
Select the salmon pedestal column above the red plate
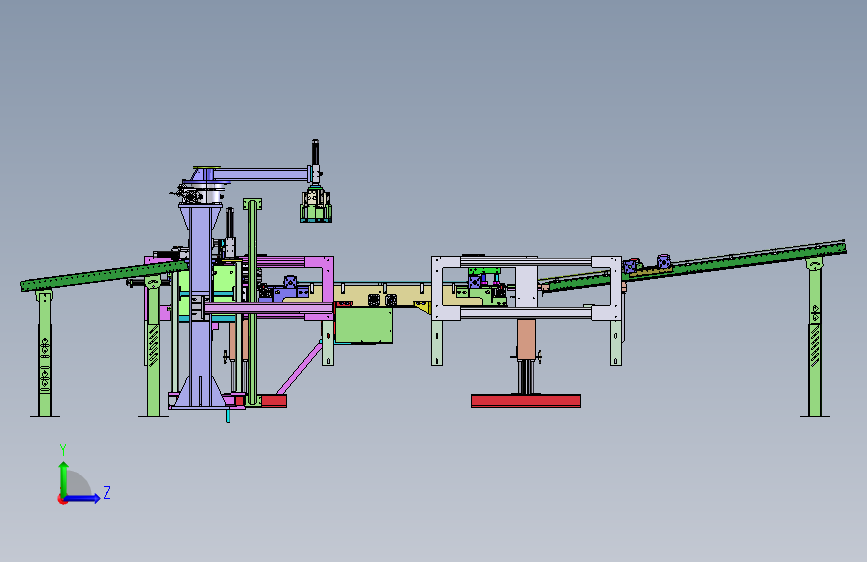click(x=526, y=339)
